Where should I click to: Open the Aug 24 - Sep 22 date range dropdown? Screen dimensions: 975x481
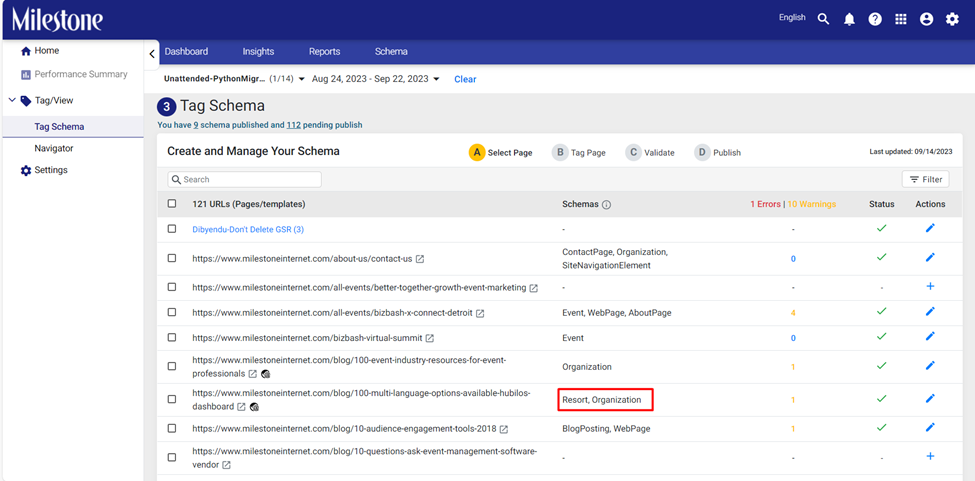coord(376,79)
